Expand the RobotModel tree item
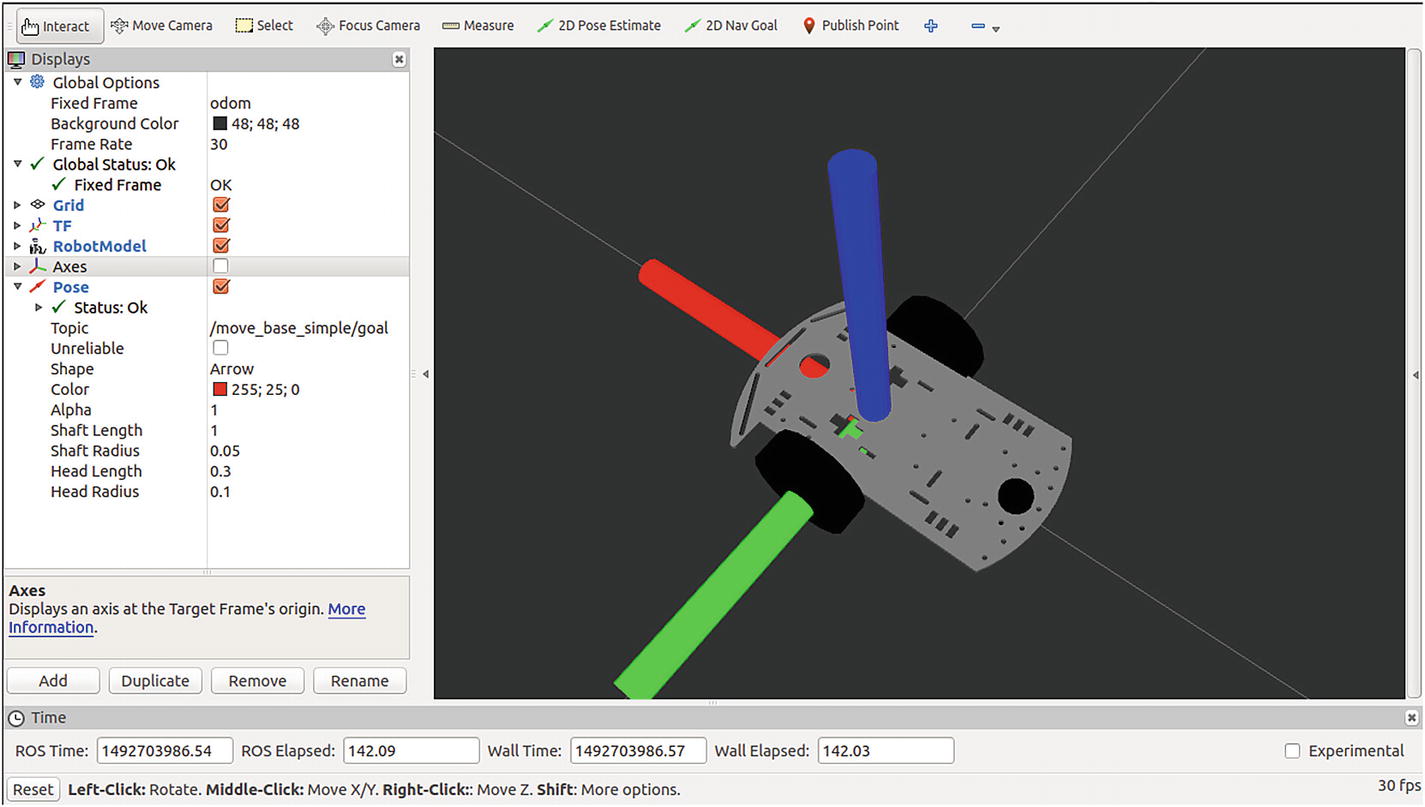This screenshot has height=807, width=1425. point(17,246)
